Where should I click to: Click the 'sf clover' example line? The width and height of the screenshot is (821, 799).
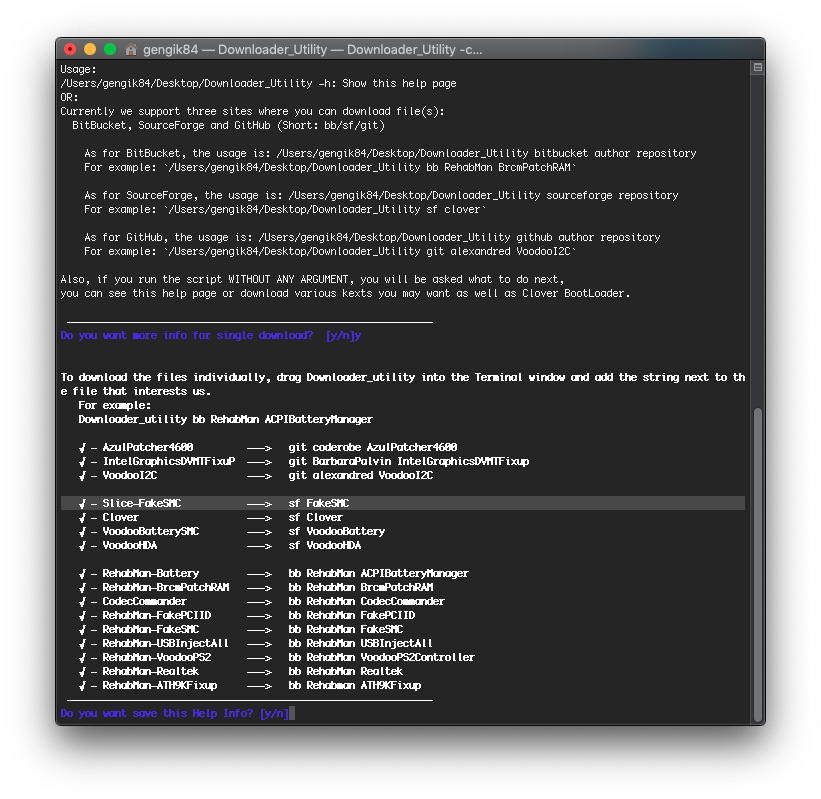285,209
